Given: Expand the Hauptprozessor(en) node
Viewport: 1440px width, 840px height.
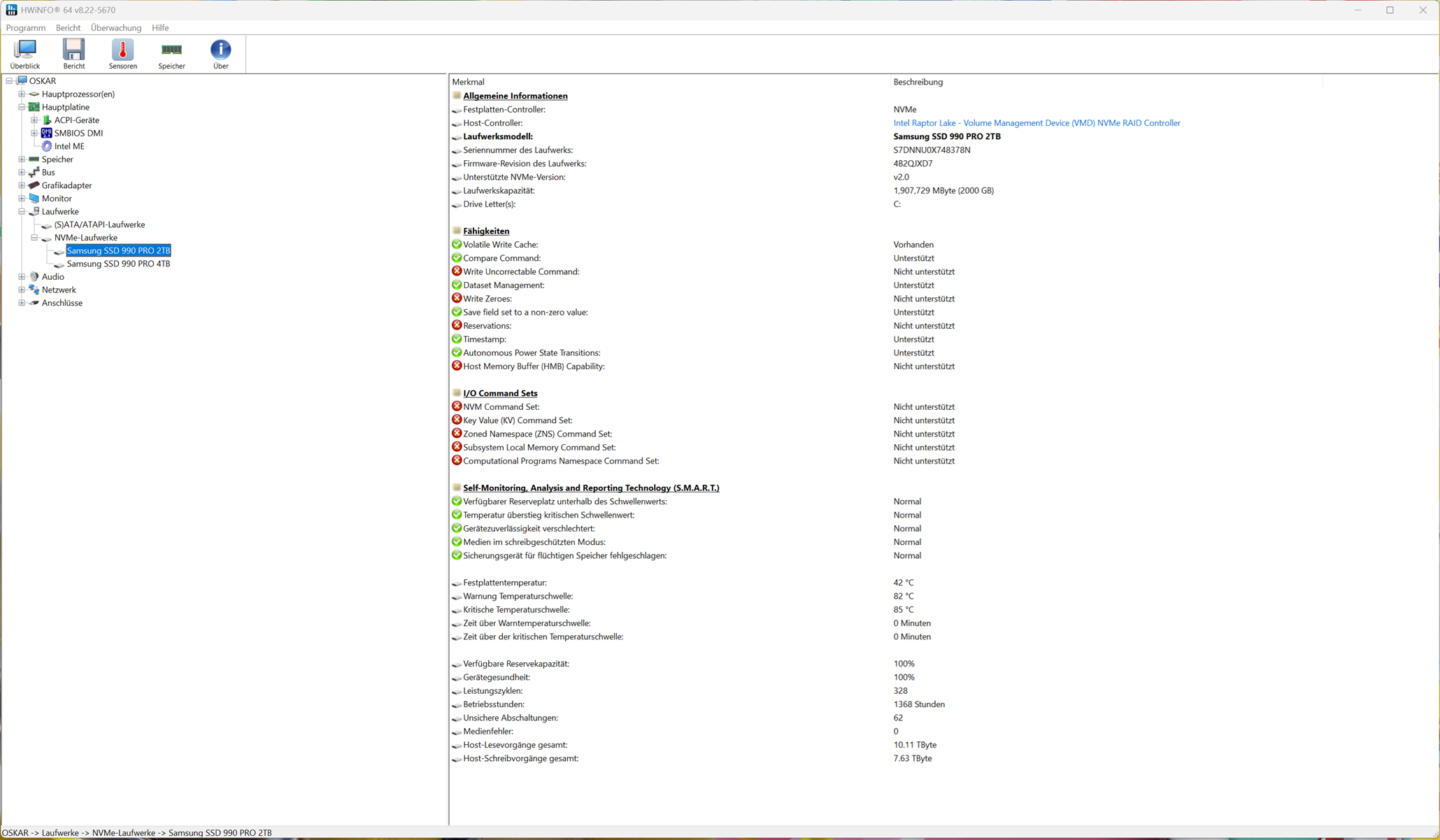Looking at the screenshot, I should 22,94.
